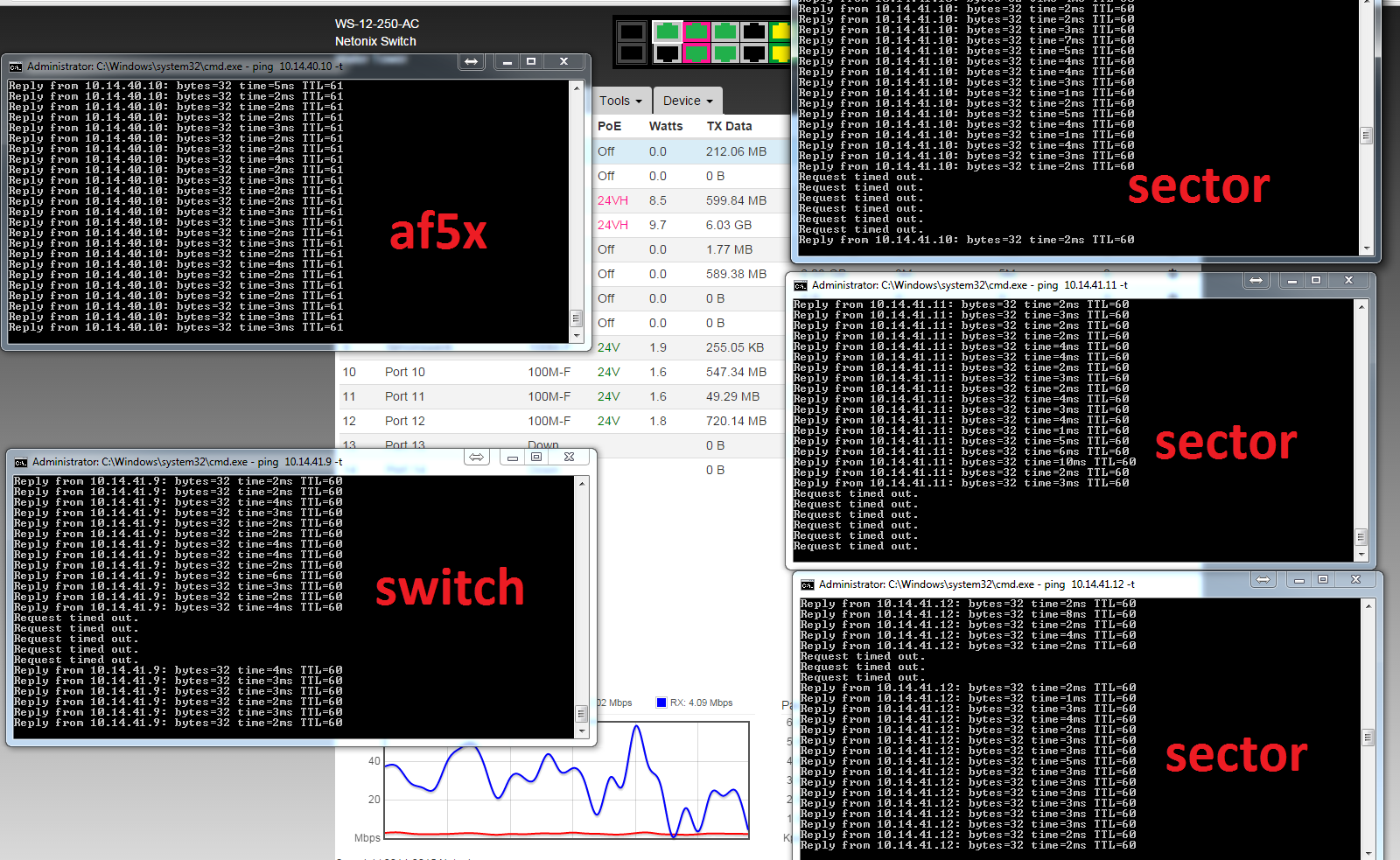This screenshot has width=1400, height=860.
Task: Click the scroll-up arrow in the 10.14.40.10 window
Action: pos(577,87)
